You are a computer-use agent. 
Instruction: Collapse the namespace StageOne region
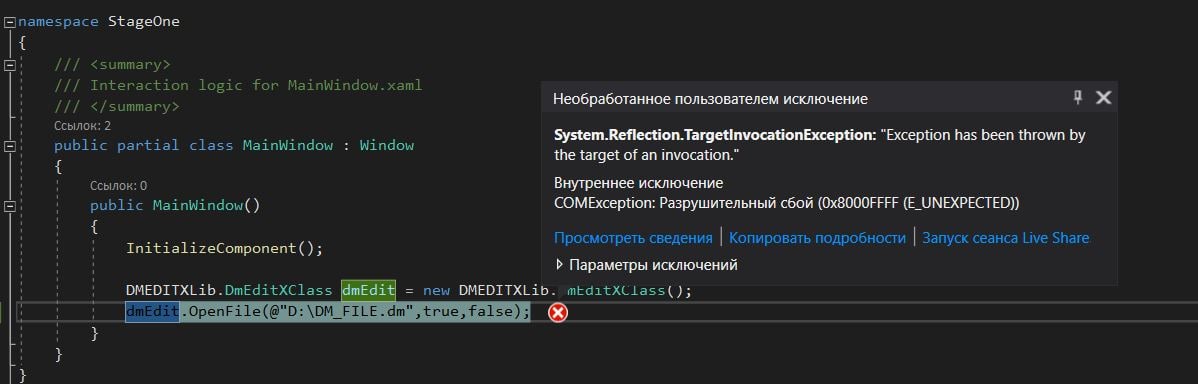point(9,22)
